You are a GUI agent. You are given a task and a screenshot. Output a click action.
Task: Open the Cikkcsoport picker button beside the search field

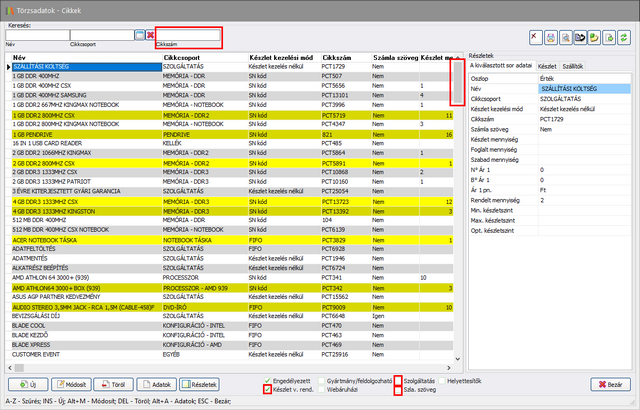click(x=138, y=35)
